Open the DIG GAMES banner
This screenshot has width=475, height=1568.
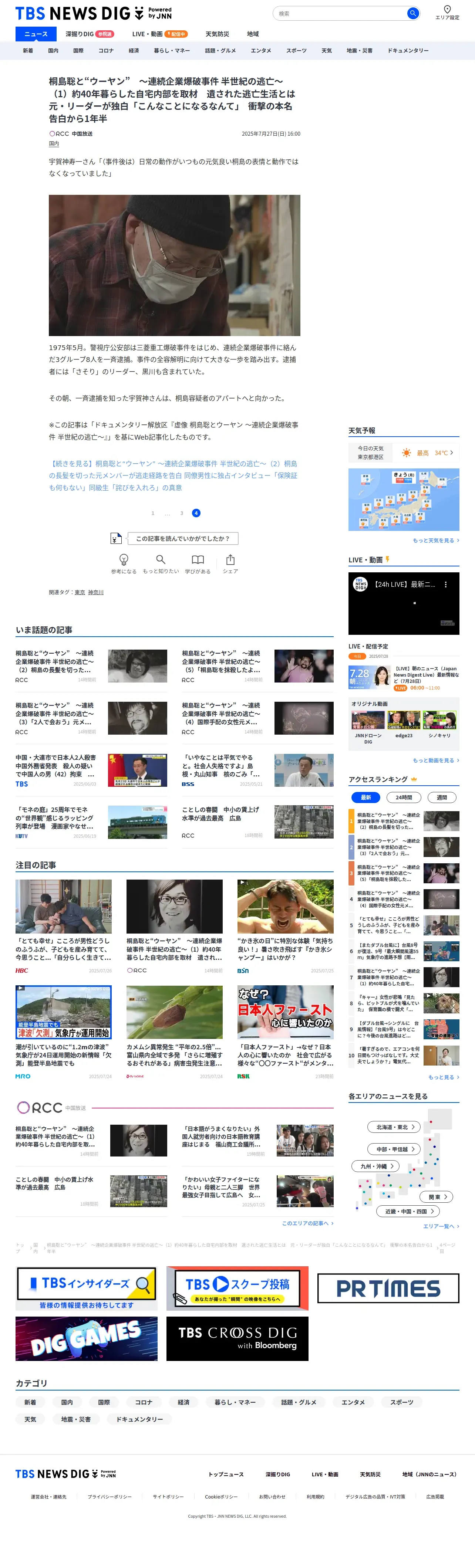point(87,1338)
